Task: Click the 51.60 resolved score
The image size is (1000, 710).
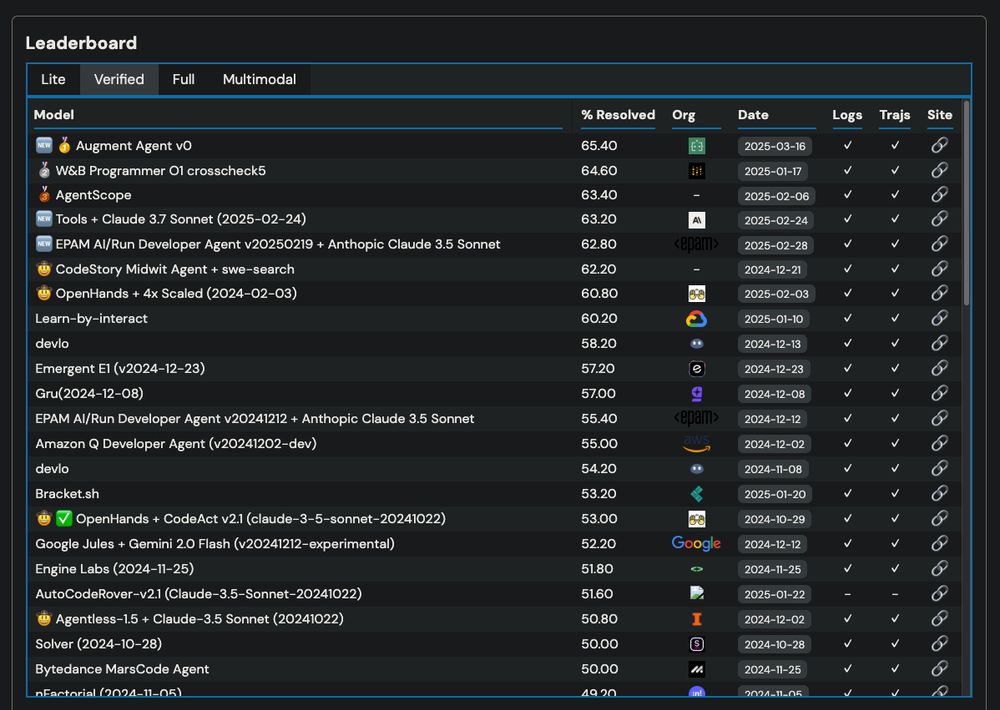Action: tap(597, 594)
